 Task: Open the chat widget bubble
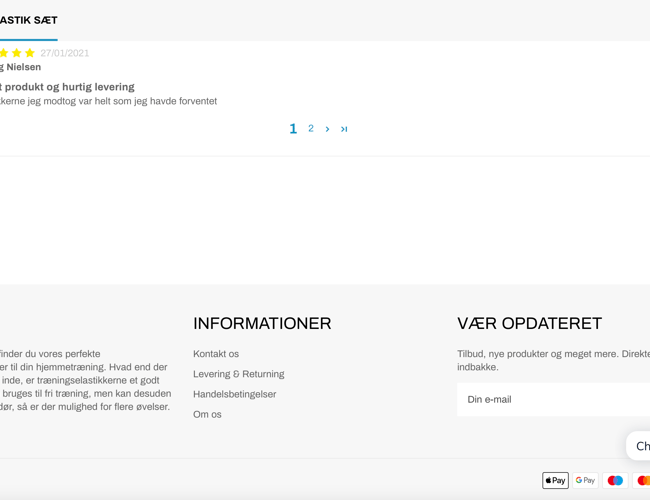coord(640,446)
